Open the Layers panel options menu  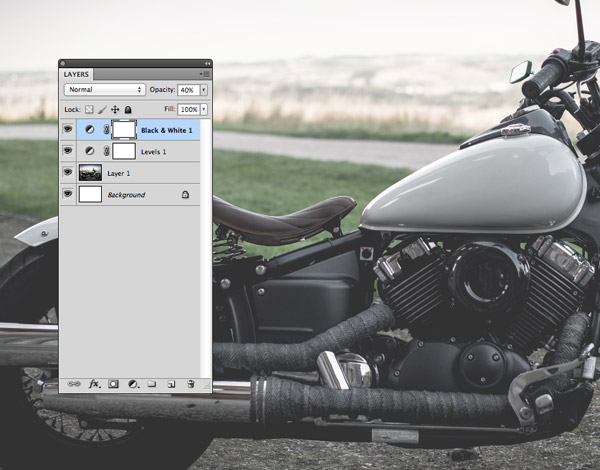[x=205, y=74]
